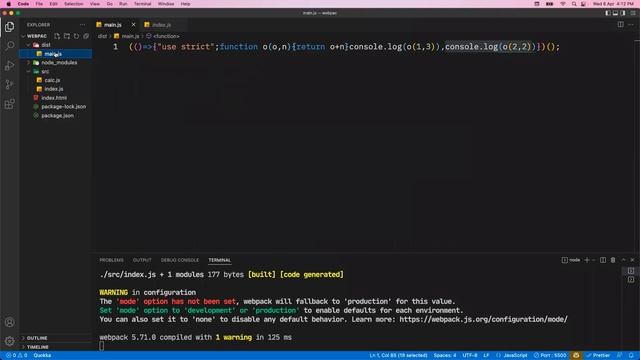Open Customize Layout icon in title bar

coord(633,13)
